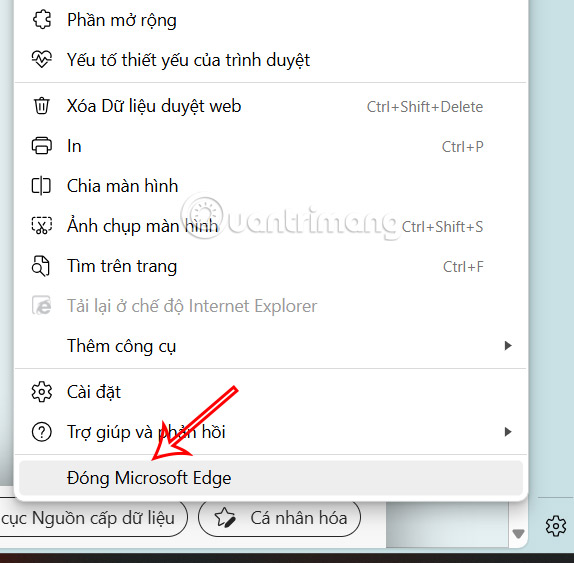Click the find on page magnifier icon
Image resolution: width=574 pixels, height=563 pixels.
click(x=41, y=266)
